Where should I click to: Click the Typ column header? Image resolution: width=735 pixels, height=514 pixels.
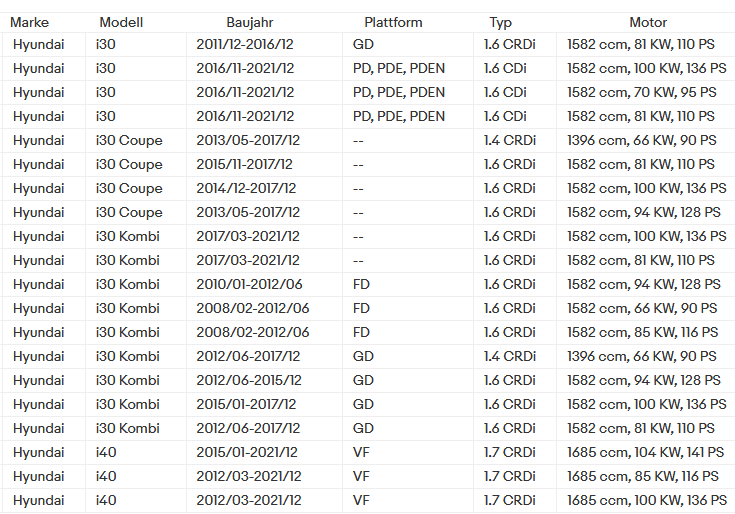coord(501,22)
